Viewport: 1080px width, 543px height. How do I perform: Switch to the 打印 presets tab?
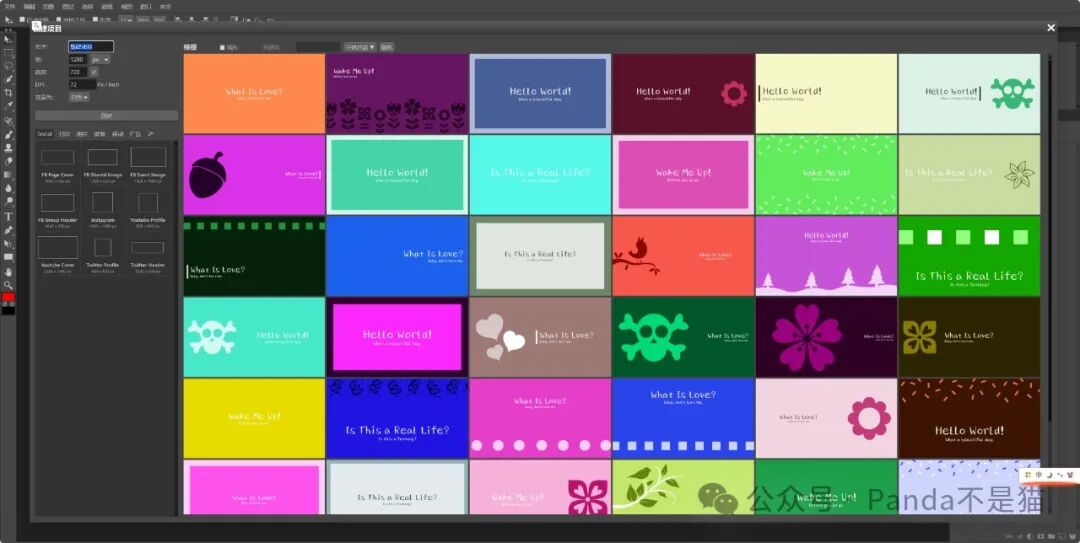[64, 134]
